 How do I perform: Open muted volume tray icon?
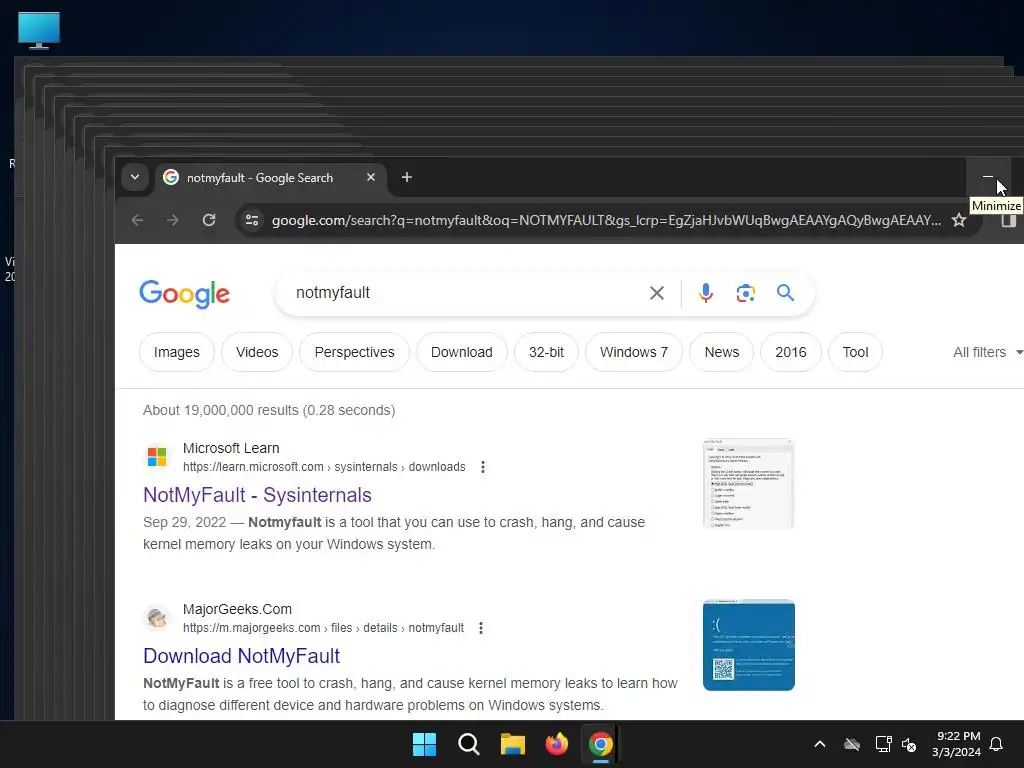click(x=909, y=744)
